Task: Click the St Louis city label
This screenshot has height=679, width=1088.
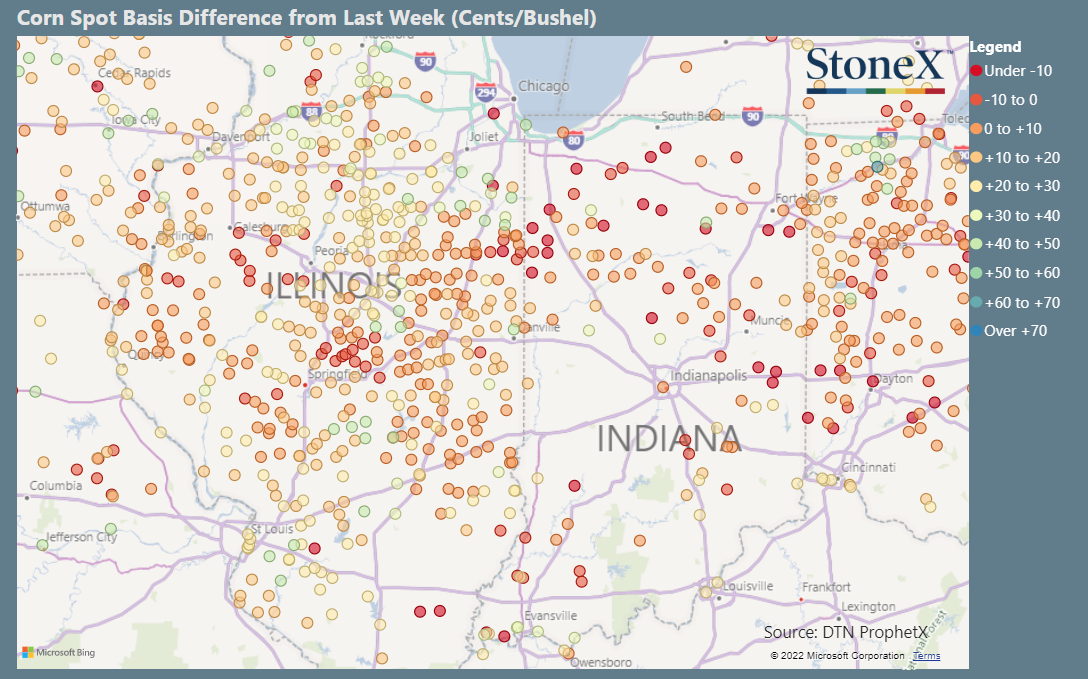Action: point(272,528)
